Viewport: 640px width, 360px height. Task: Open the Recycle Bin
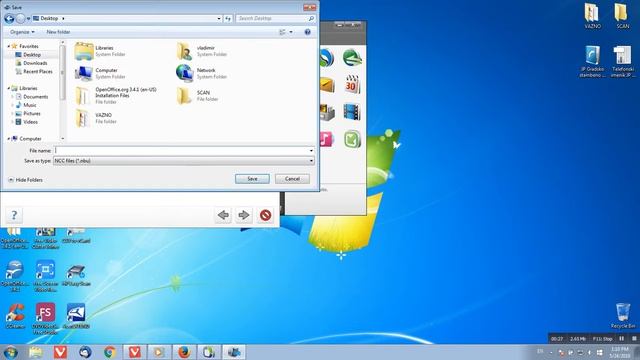pos(623,316)
